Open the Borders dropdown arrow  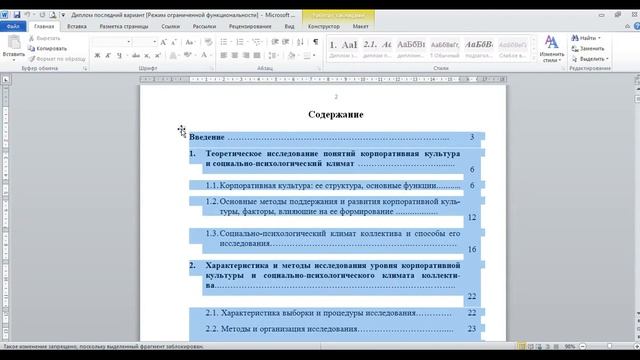[314, 55]
